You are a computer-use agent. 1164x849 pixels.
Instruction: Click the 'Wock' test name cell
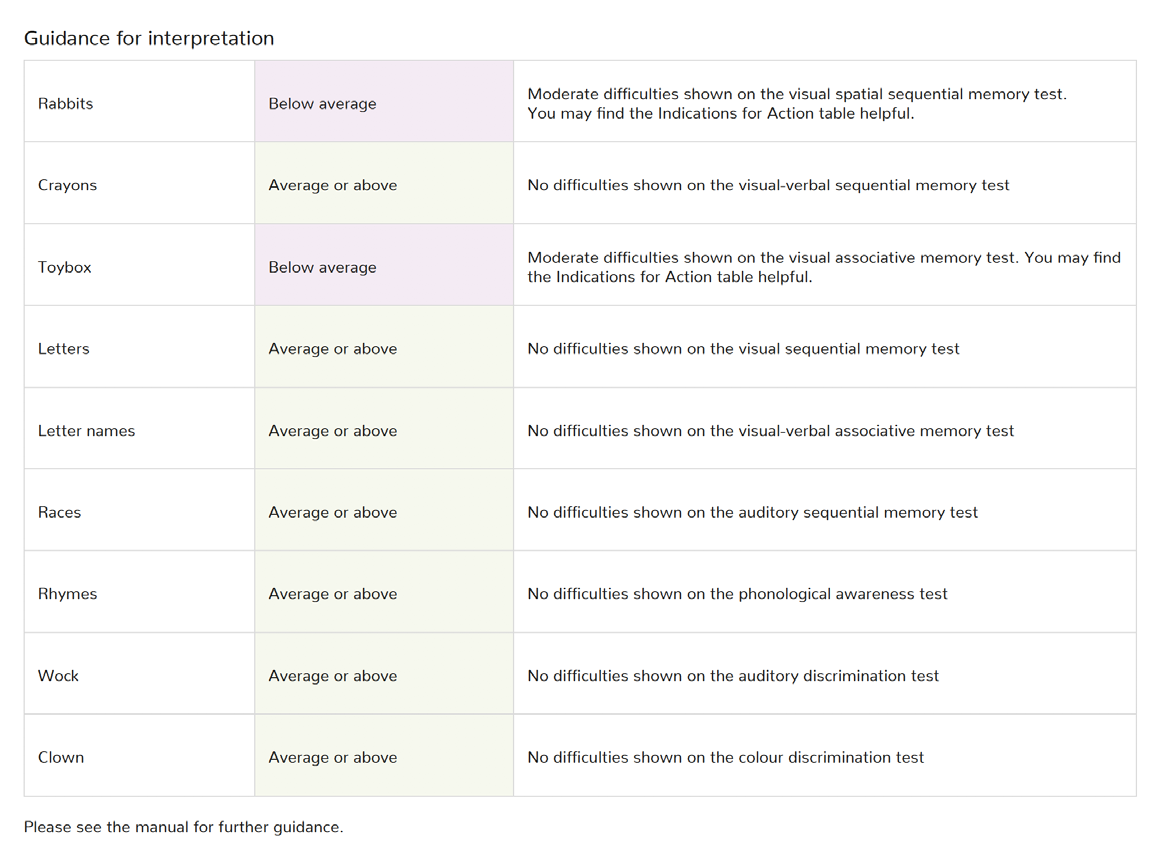140,674
